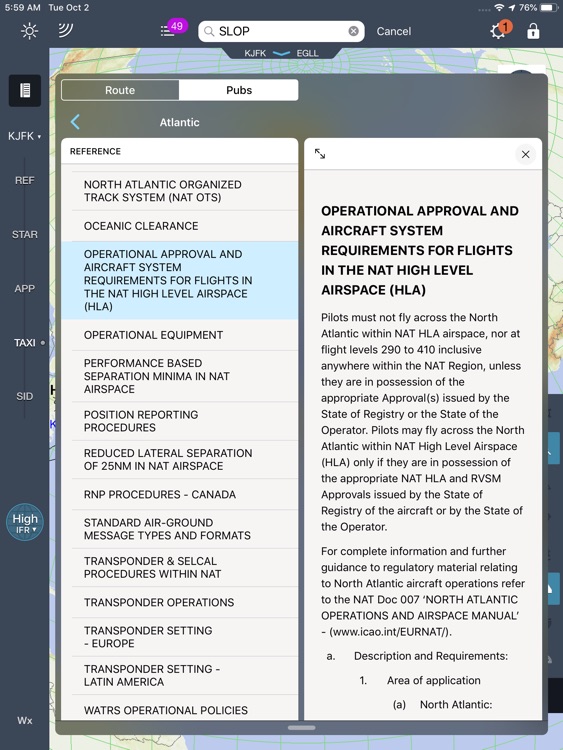This screenshot has height=750, width=563.
Task: Select TAXI in the sidebar
Action: coord(24,342)
